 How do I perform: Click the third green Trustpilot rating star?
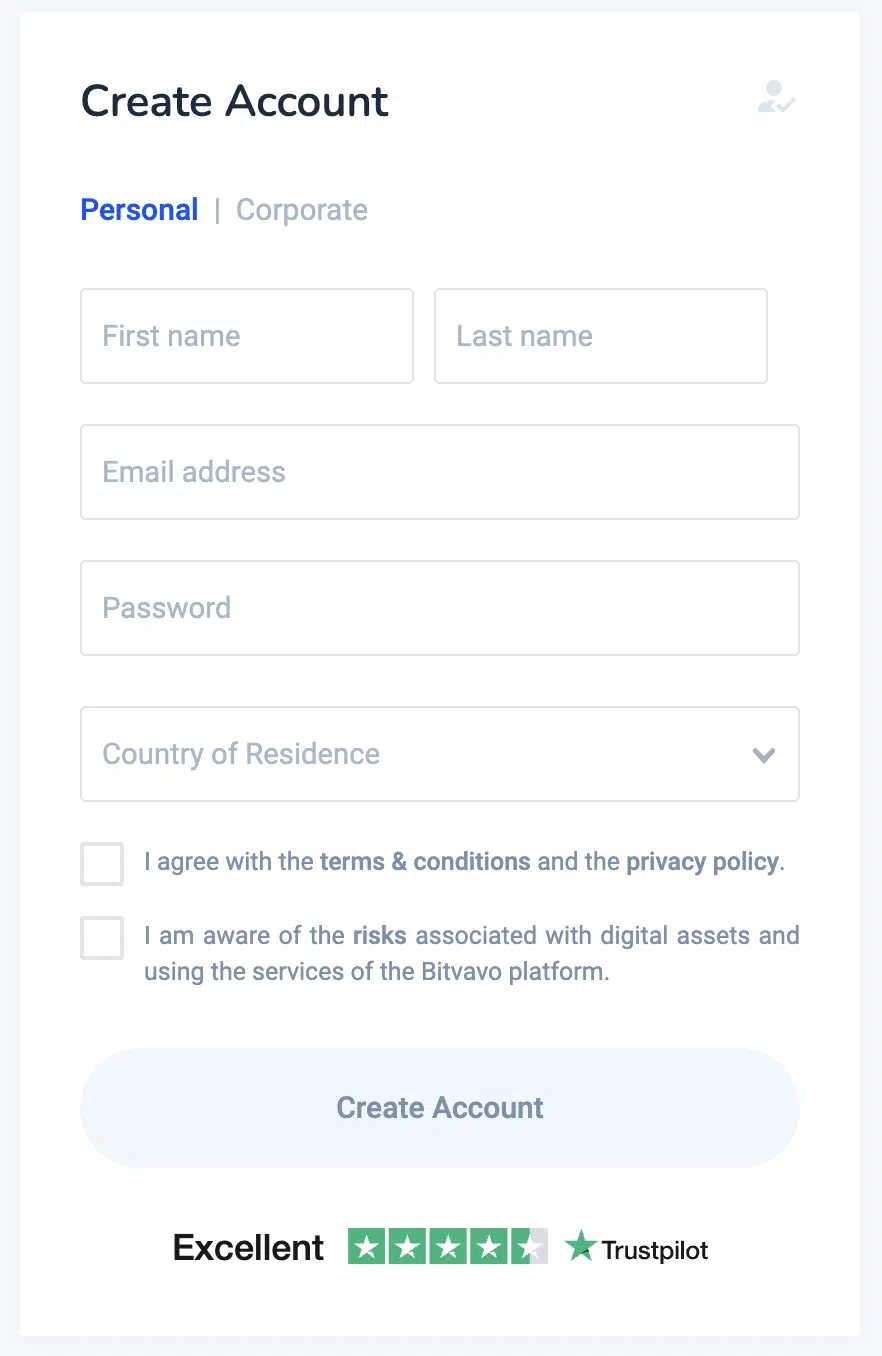click(x=448, y=1246)
